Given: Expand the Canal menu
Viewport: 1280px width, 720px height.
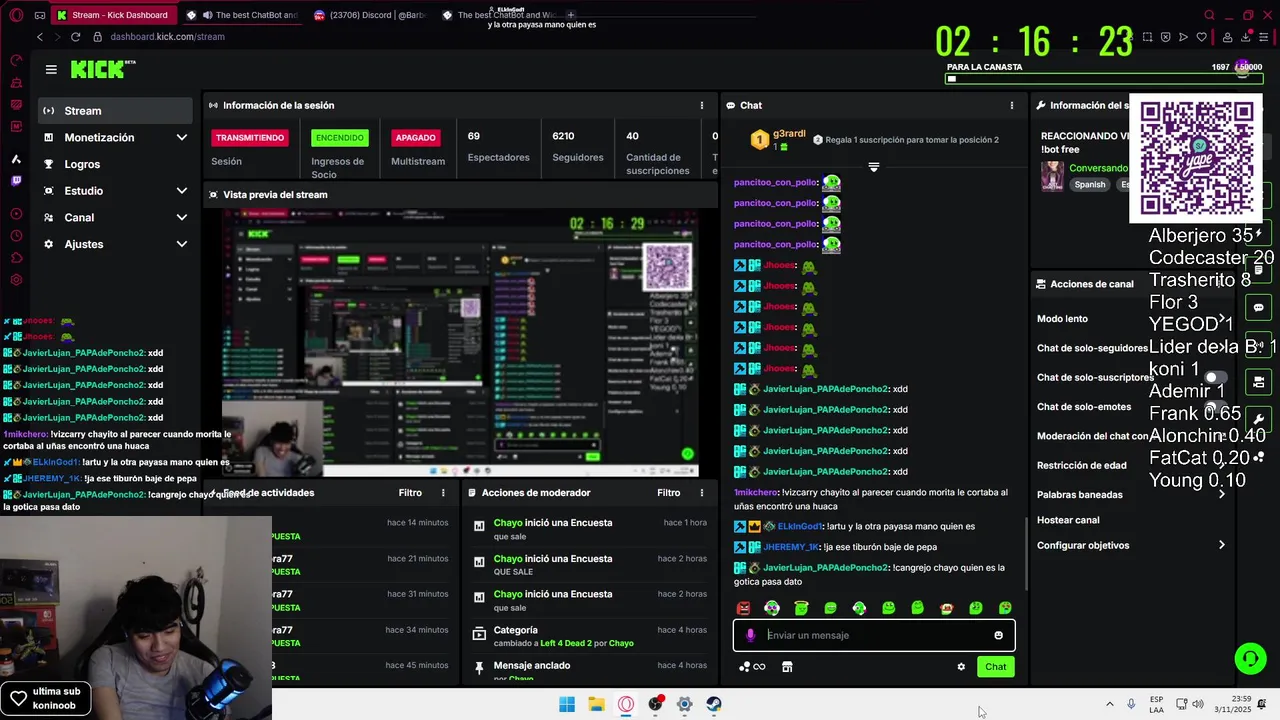Looking at the screenshot, I should [x=181, y=217].
